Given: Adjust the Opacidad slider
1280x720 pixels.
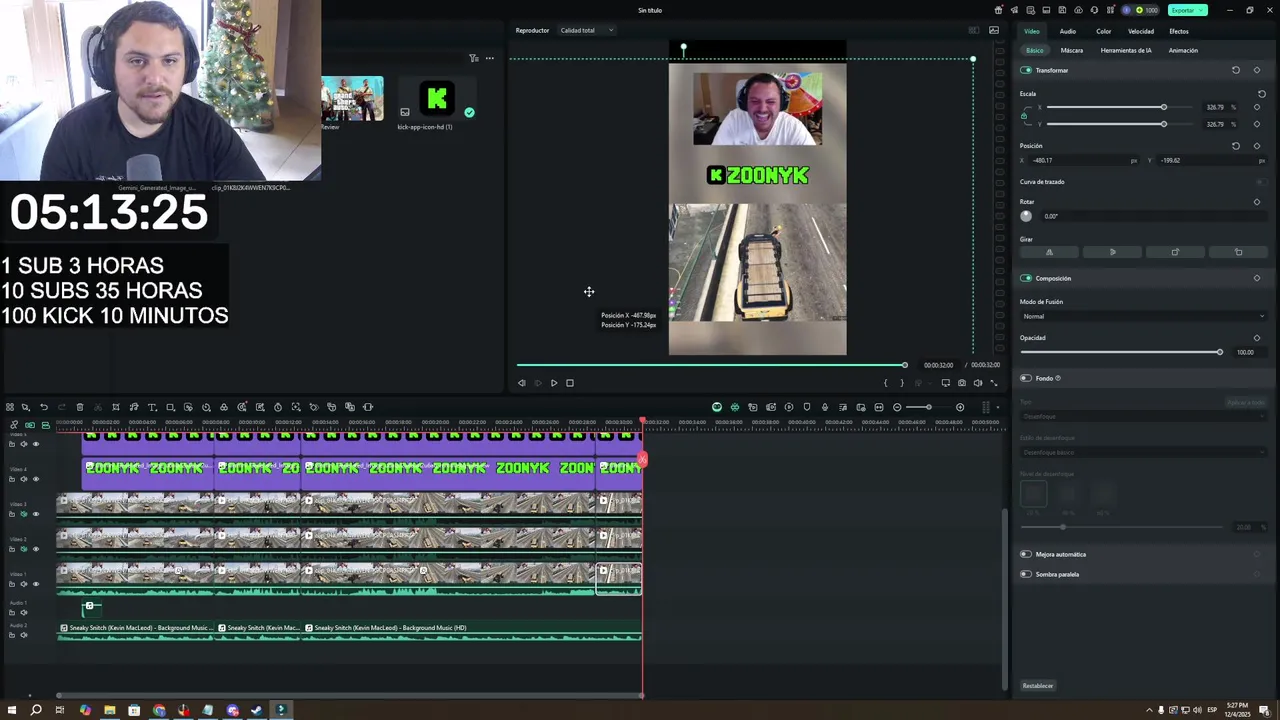Looking at the screenshot, I should pos(1120,352).
